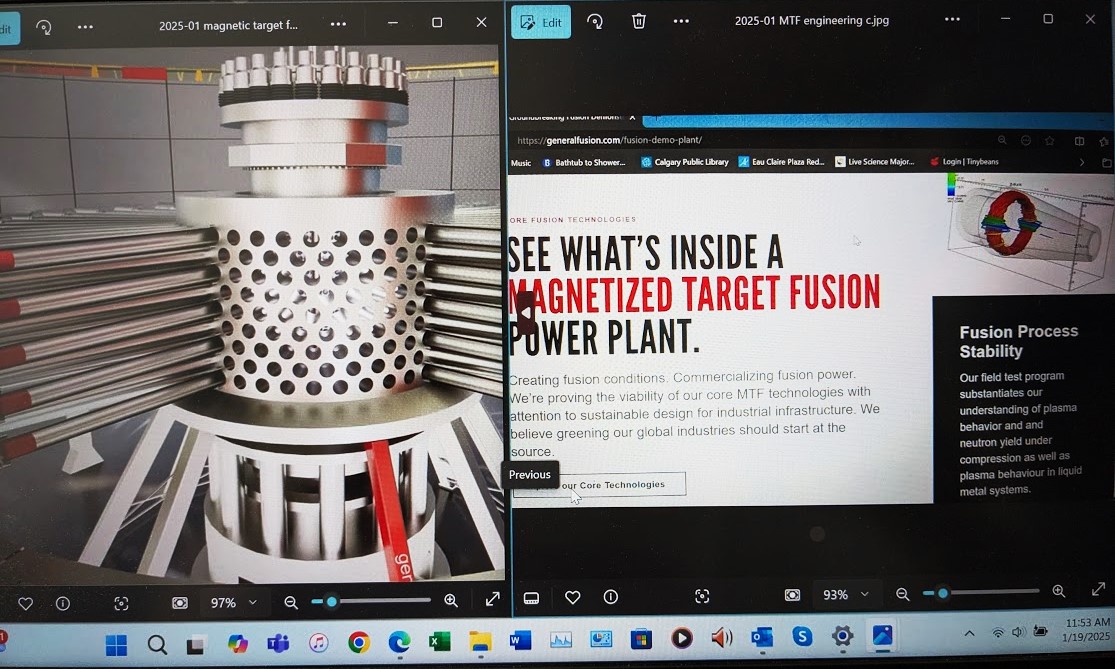This screenshot has width=1115, height=669.
Task: Click the zoom slider in left Photos window
Action: pos(372,601)
